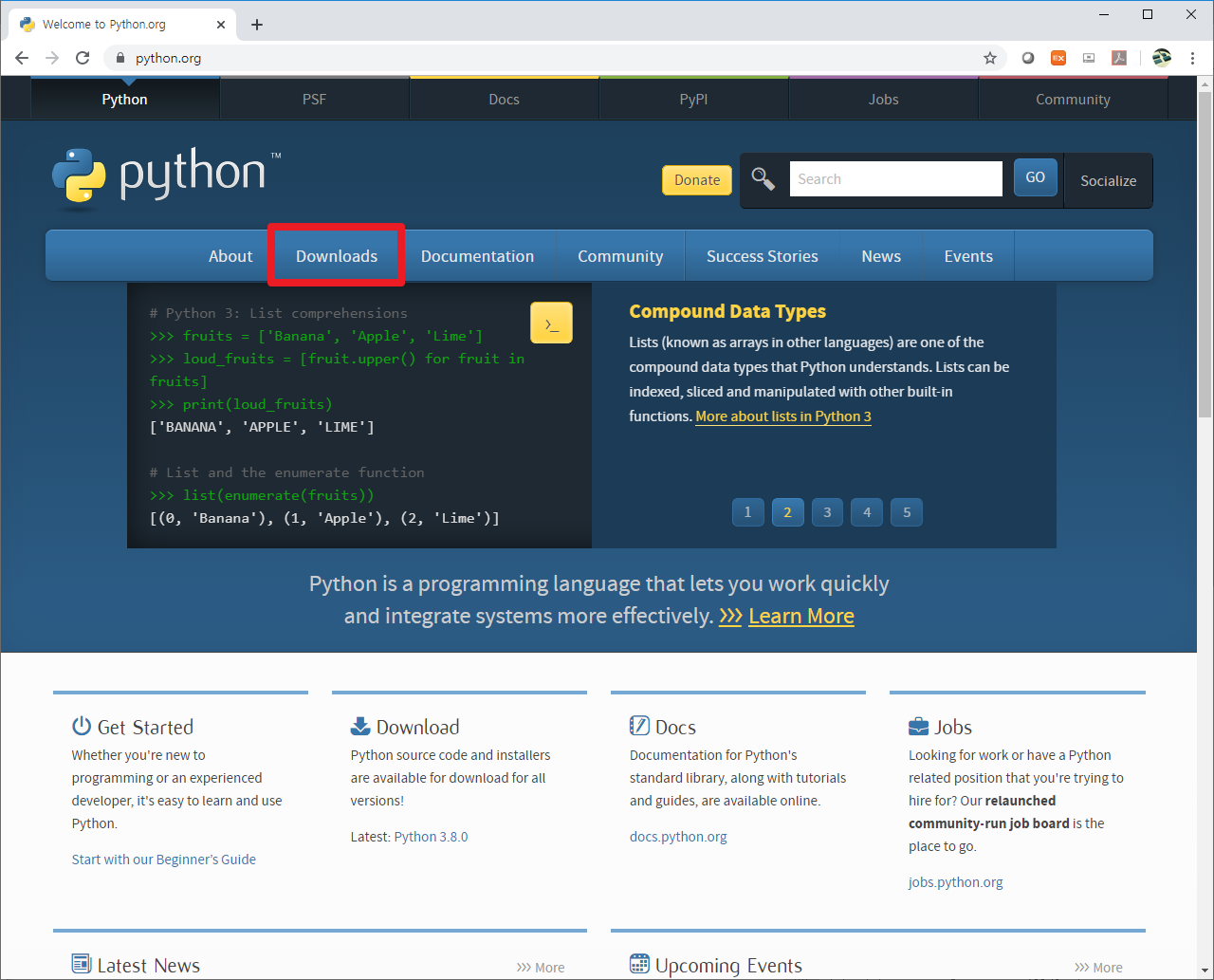Show slide 2 of the carousel
1214x980 pixels.
tap(787, 512)
